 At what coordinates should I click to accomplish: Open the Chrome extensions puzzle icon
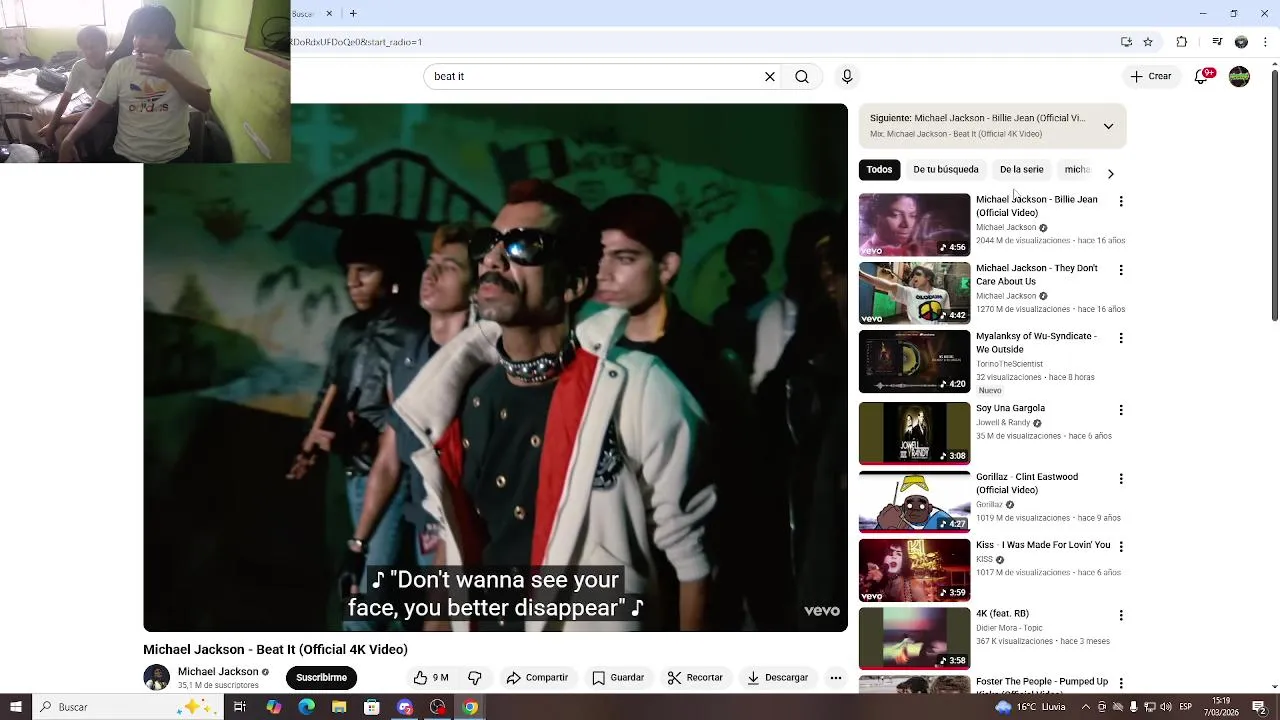tap(1182, 42)
